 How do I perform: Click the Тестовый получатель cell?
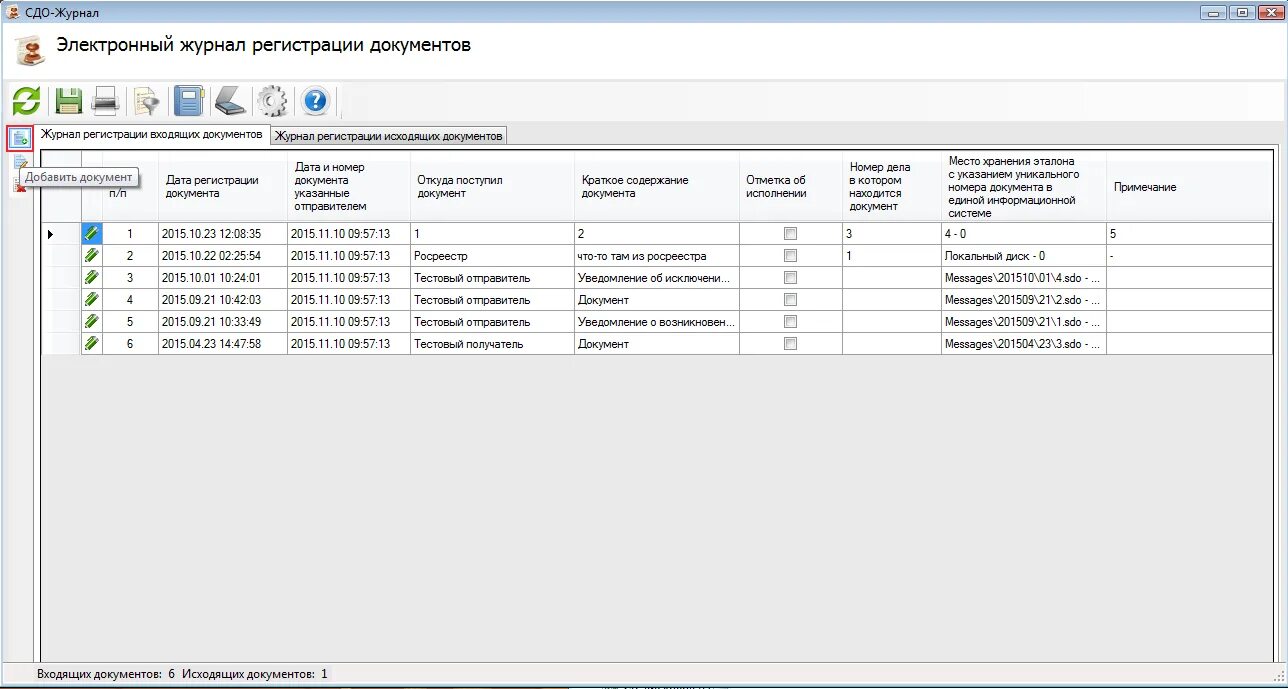tap(492, 343)
